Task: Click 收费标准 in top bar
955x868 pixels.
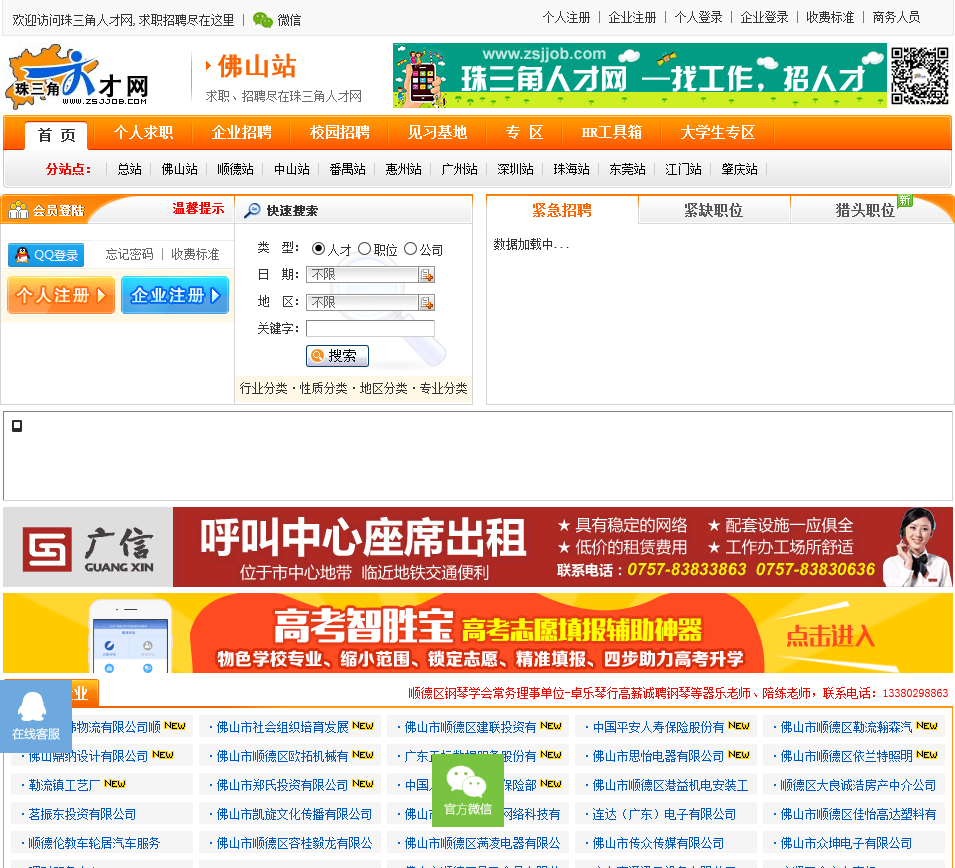Action: point(830,18)
